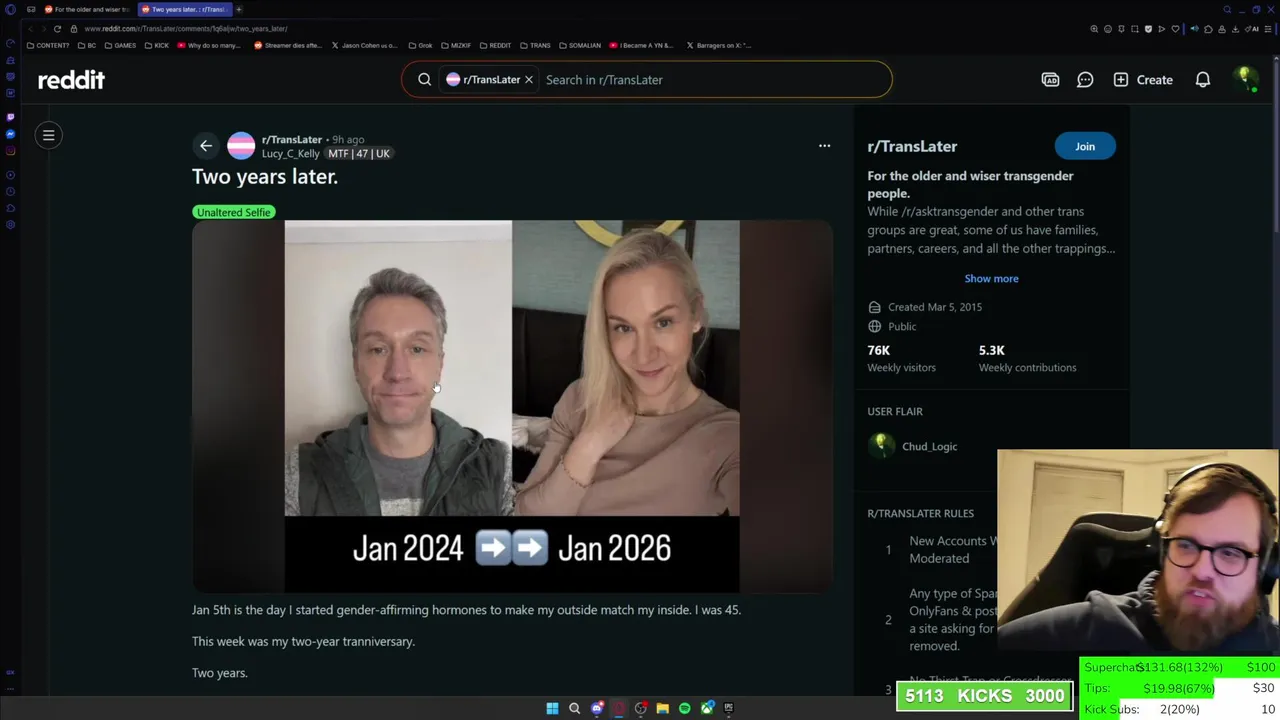Open Windows taskbar search
This screenshot has width=1280, height=720.
(574, 708)
